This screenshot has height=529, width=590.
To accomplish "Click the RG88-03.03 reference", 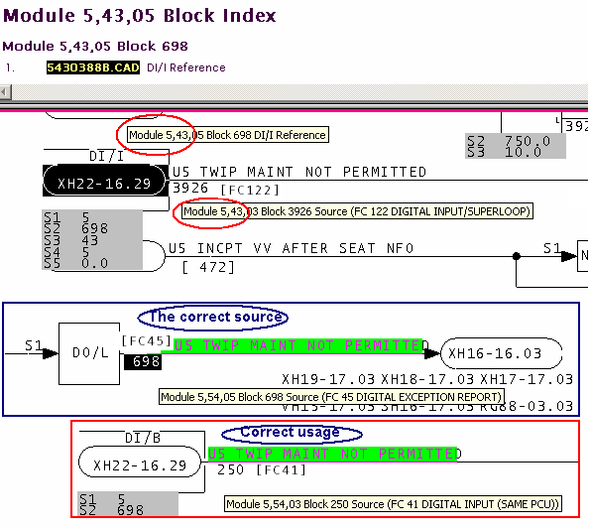I will (x=527, y=406).
